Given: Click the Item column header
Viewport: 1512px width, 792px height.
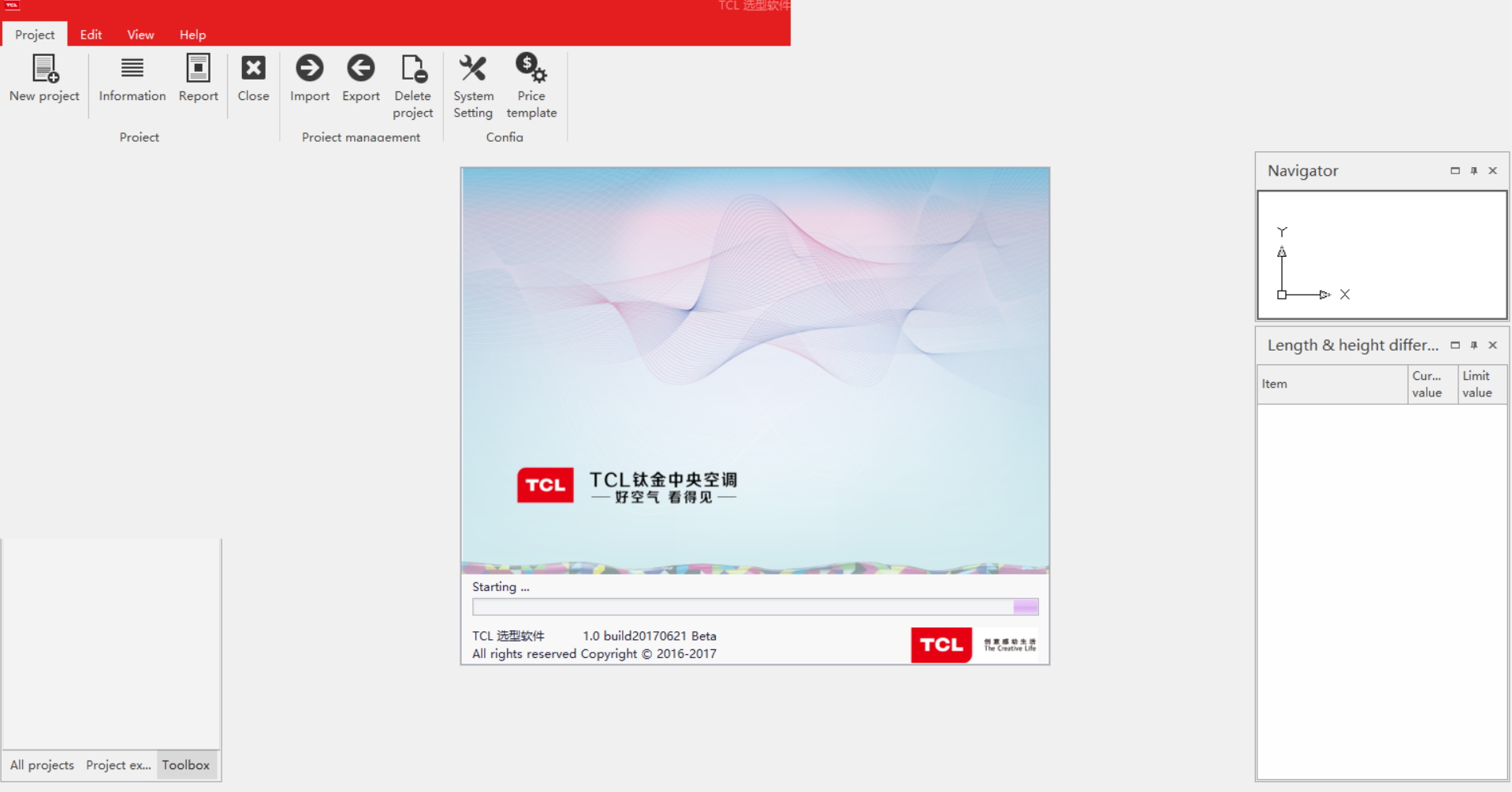Looking at the screenshot, I should coord(1332,385).
